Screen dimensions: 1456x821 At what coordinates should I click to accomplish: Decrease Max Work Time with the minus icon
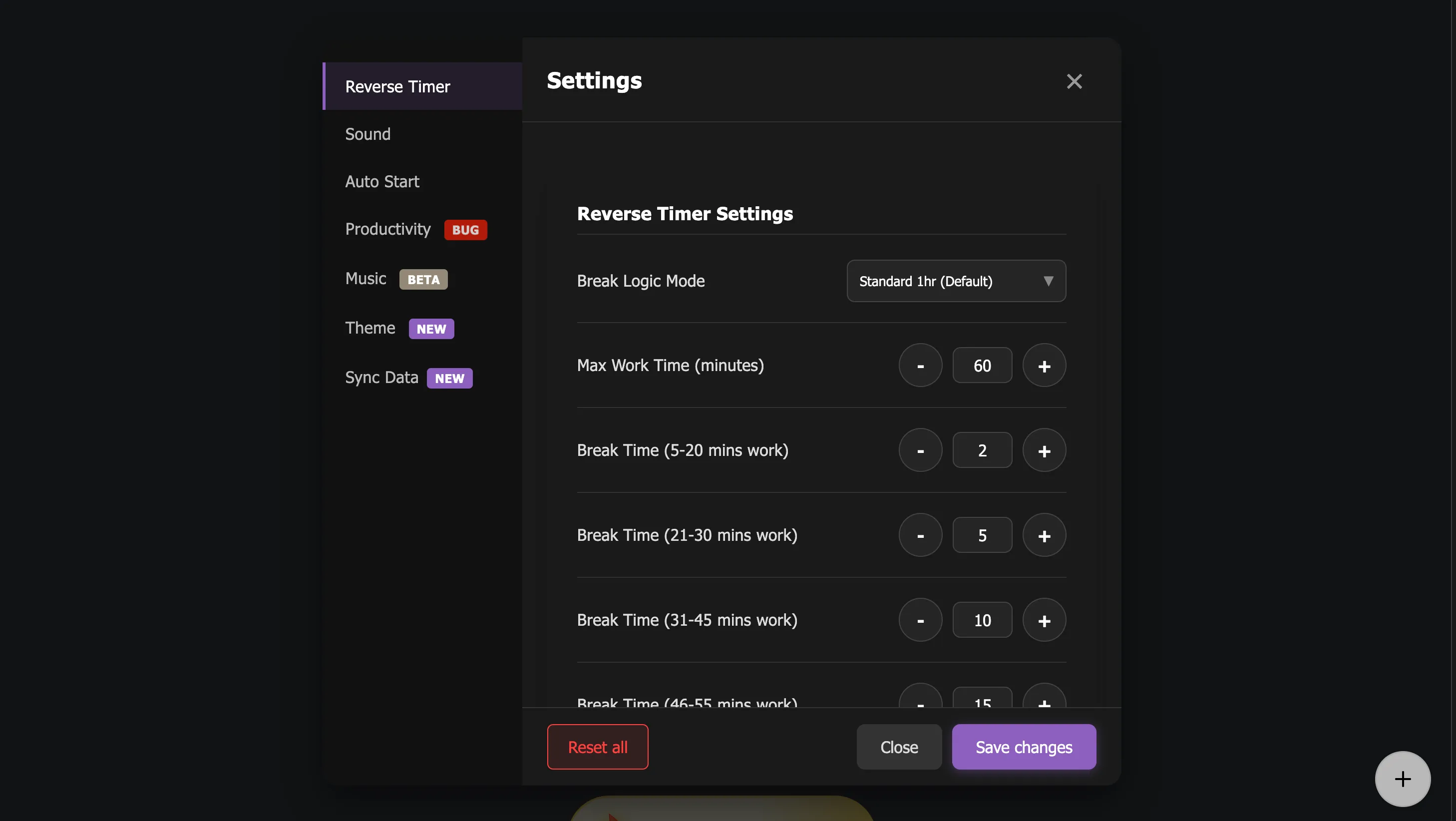(920, 365)
